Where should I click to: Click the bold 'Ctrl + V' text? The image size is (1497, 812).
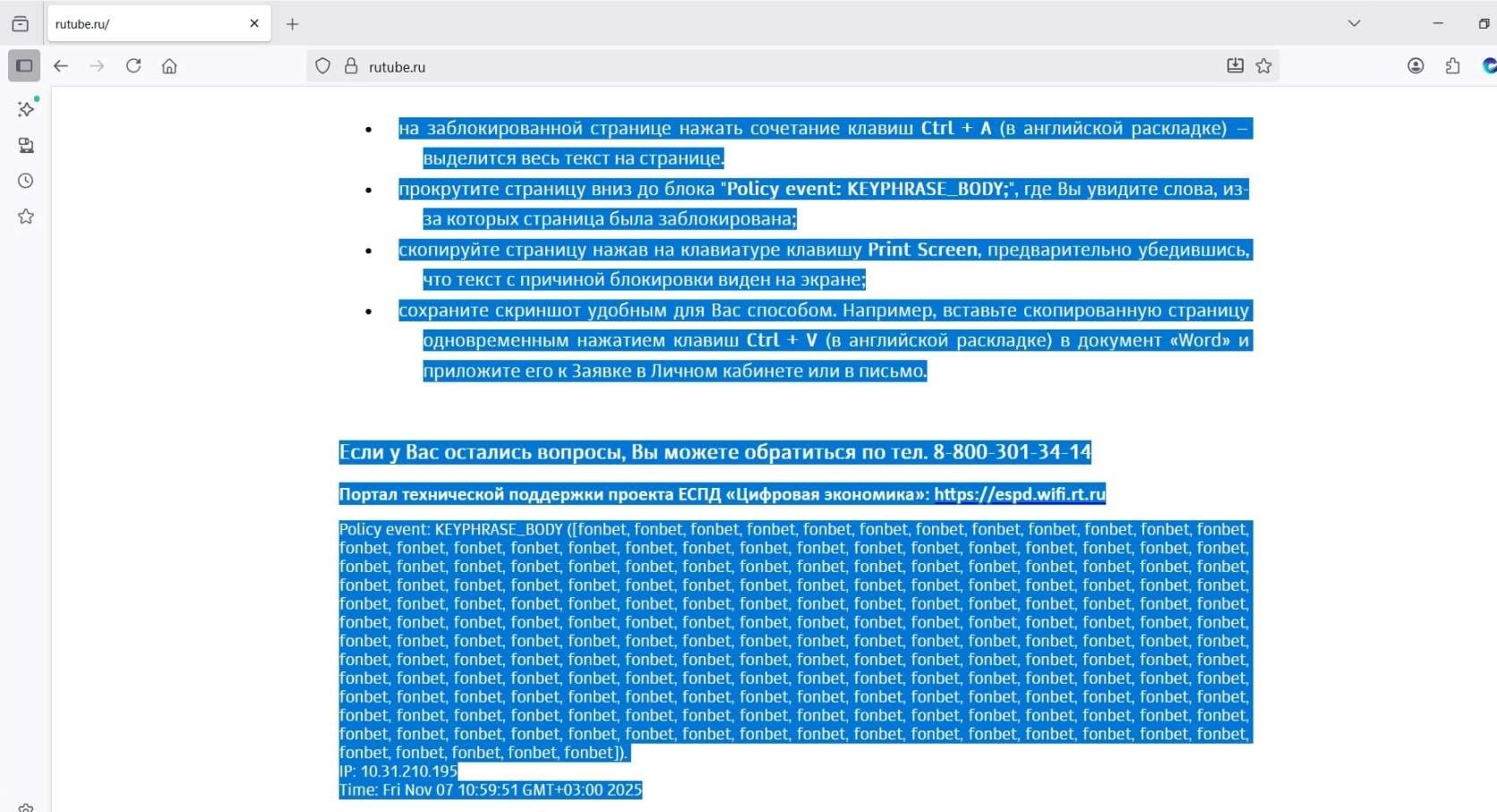click(782, 340)
